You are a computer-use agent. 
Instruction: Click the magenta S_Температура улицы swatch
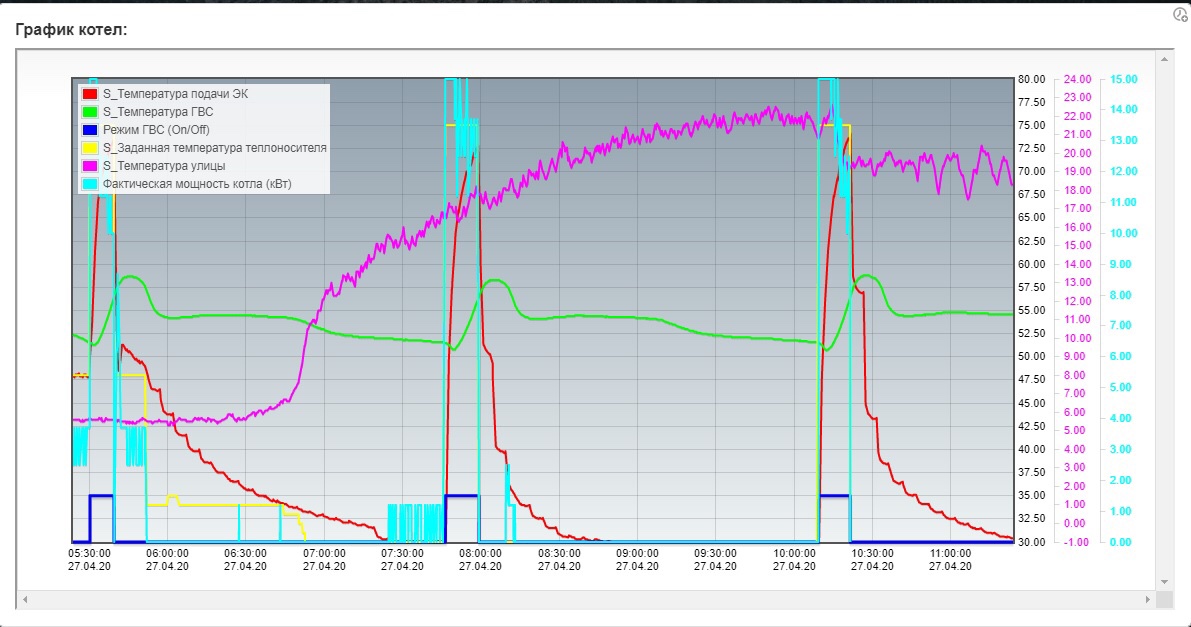(90, 166)
